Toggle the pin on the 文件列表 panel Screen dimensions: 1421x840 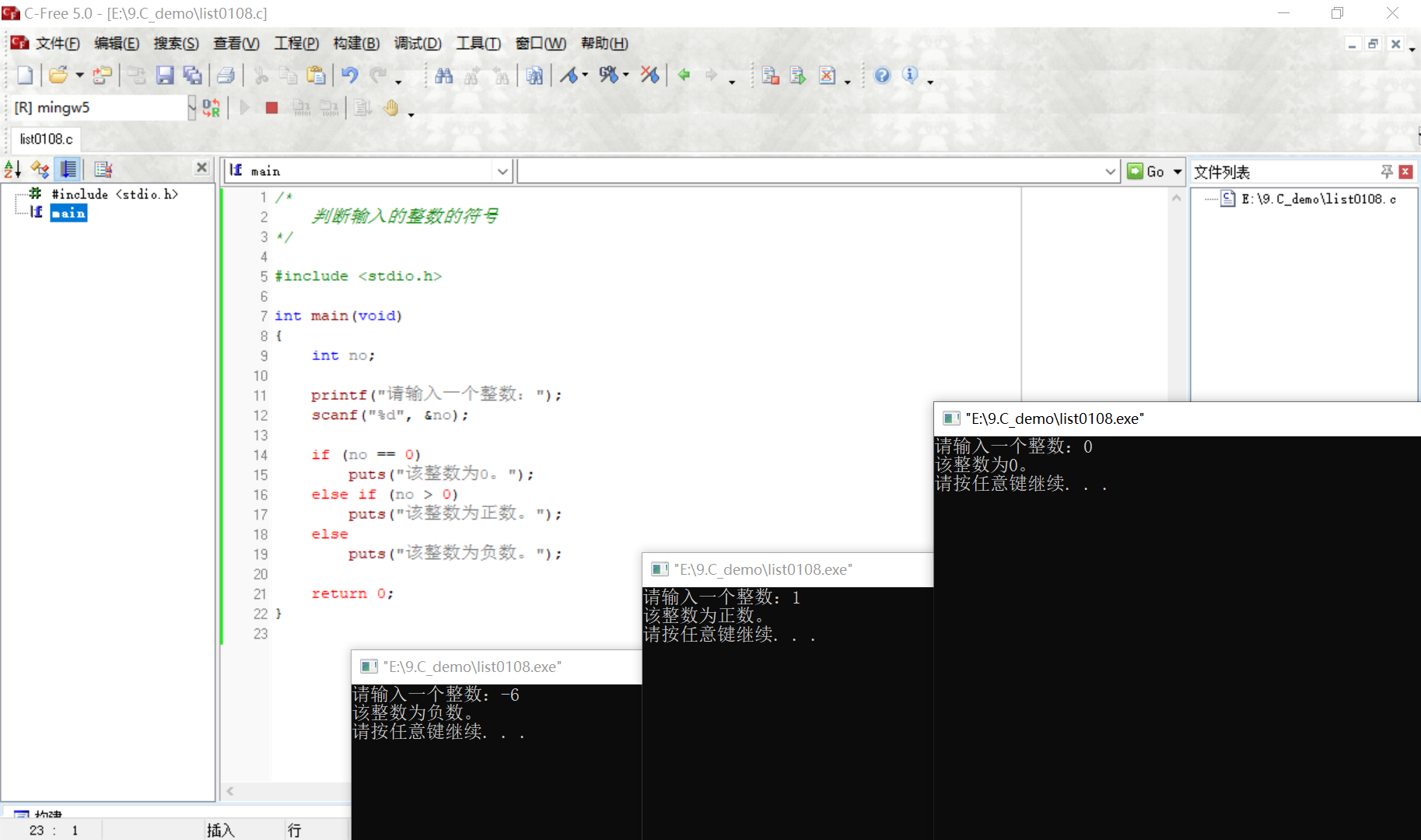(x=1387, y=171)
